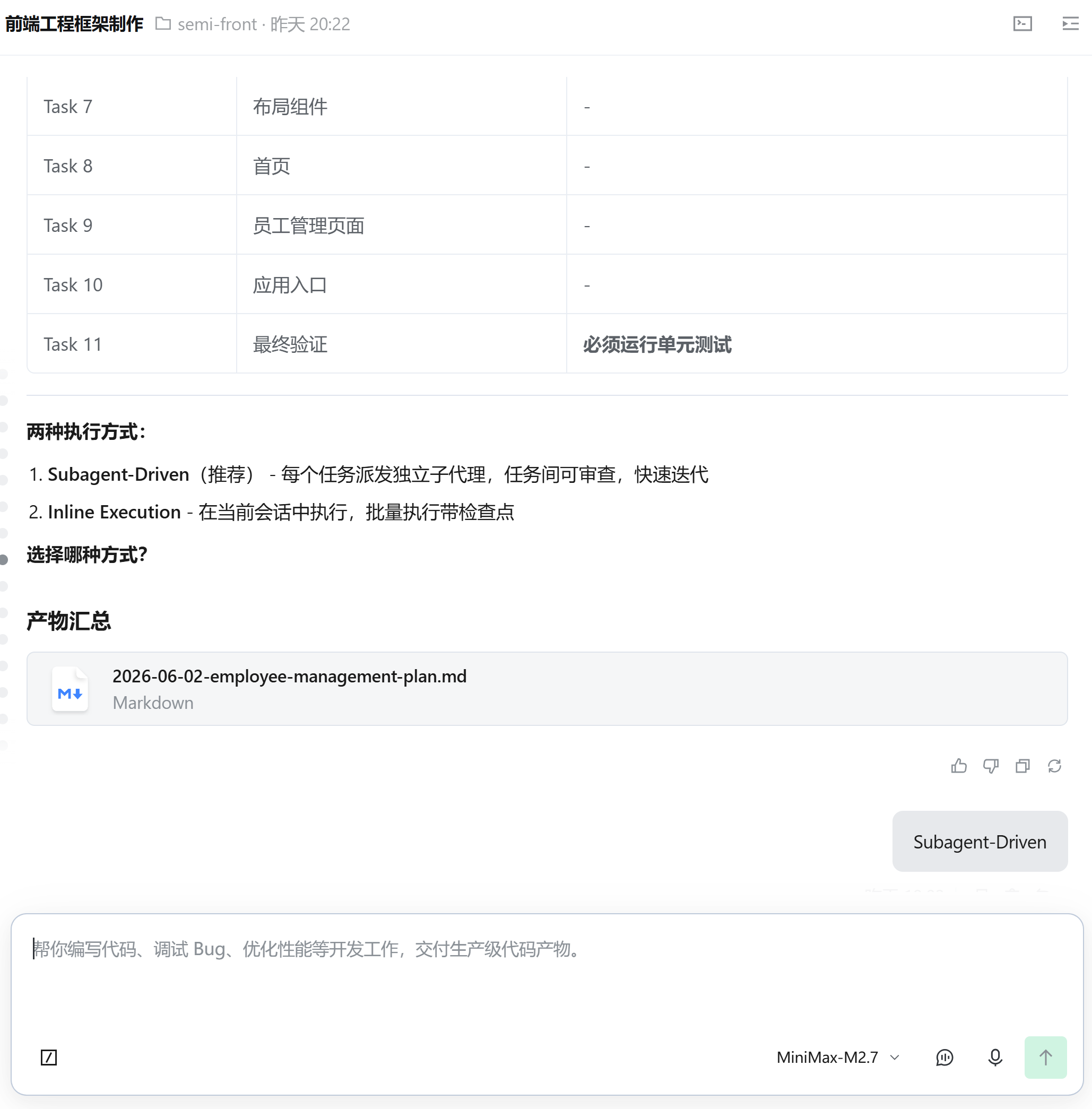This screenshot has width=1092, height=1109.
Task: Select the Task 11 cell
Action: click(x=132, y=344)
